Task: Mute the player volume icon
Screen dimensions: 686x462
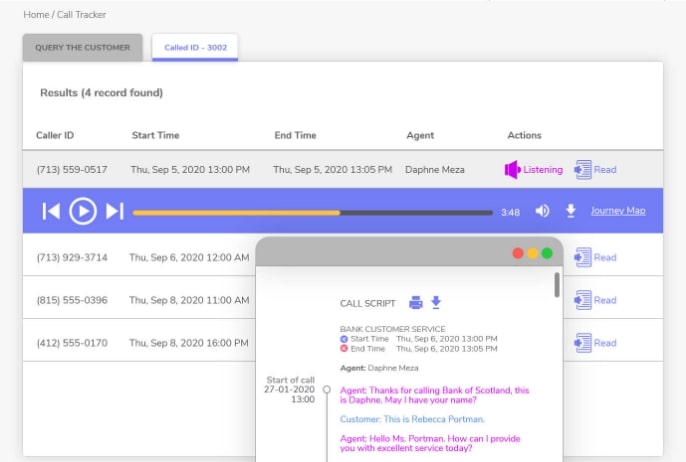Action: coord(542,211)
